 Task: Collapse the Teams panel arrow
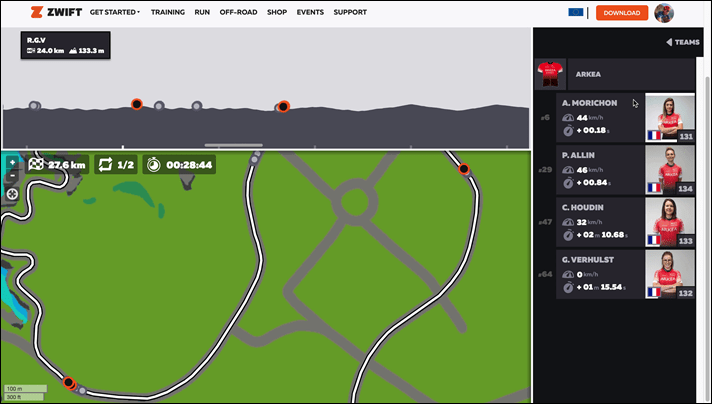coord(669,42)
